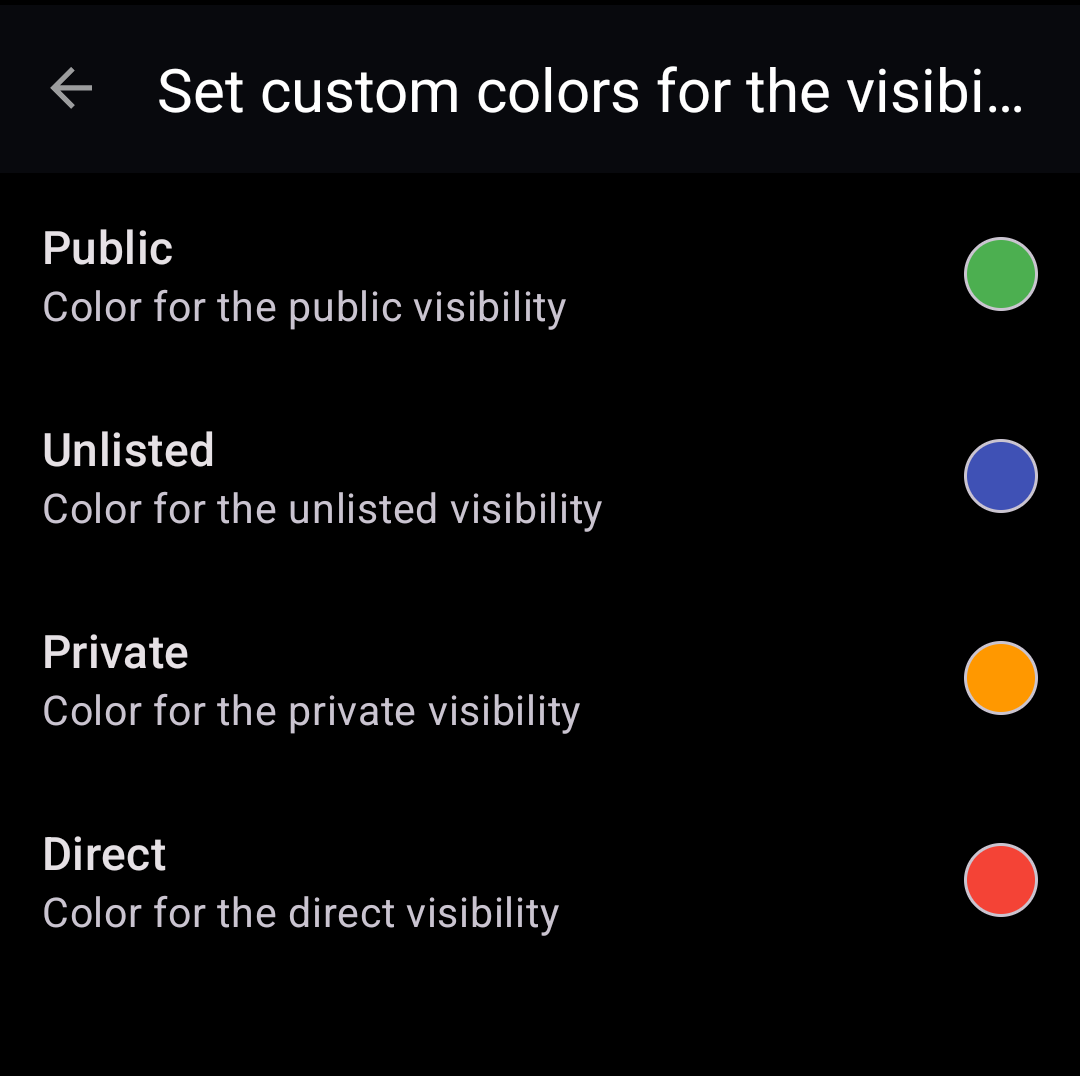
Task: Pick the orange Private color circle
Action: pyautogui.click(x=1000, y=678)
